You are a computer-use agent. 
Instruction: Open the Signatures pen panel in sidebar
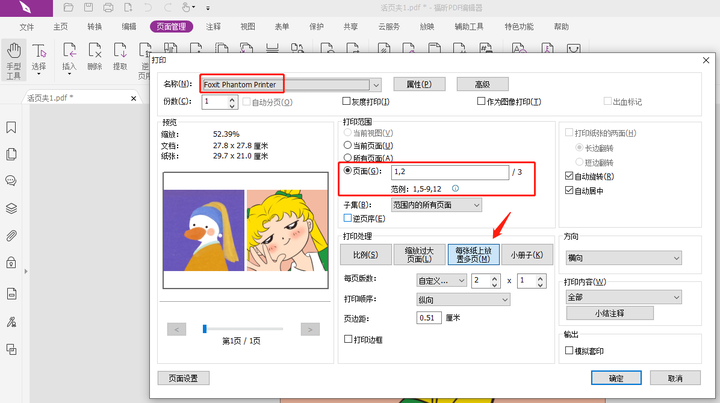(x=11, y=322)
